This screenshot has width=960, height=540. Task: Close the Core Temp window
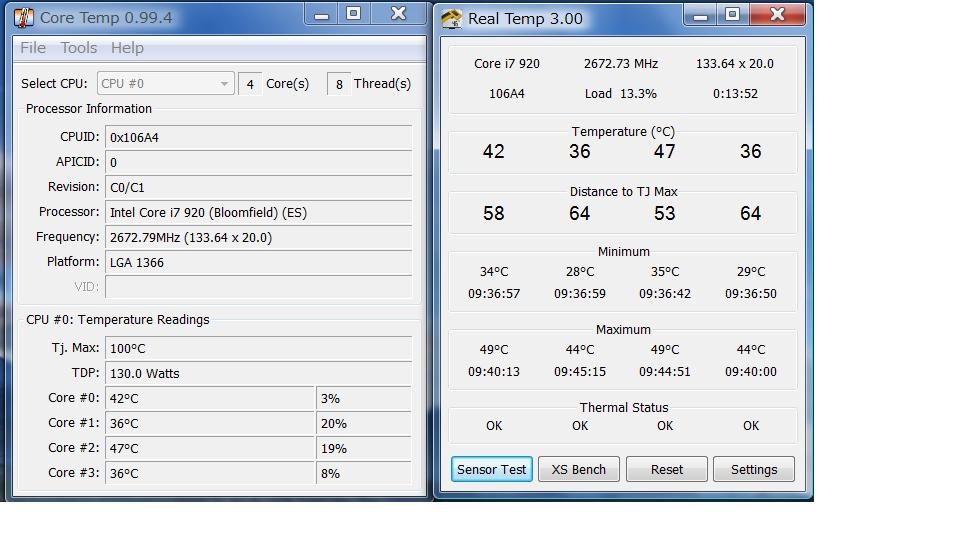pyautogui.click(x=399, y=15)
